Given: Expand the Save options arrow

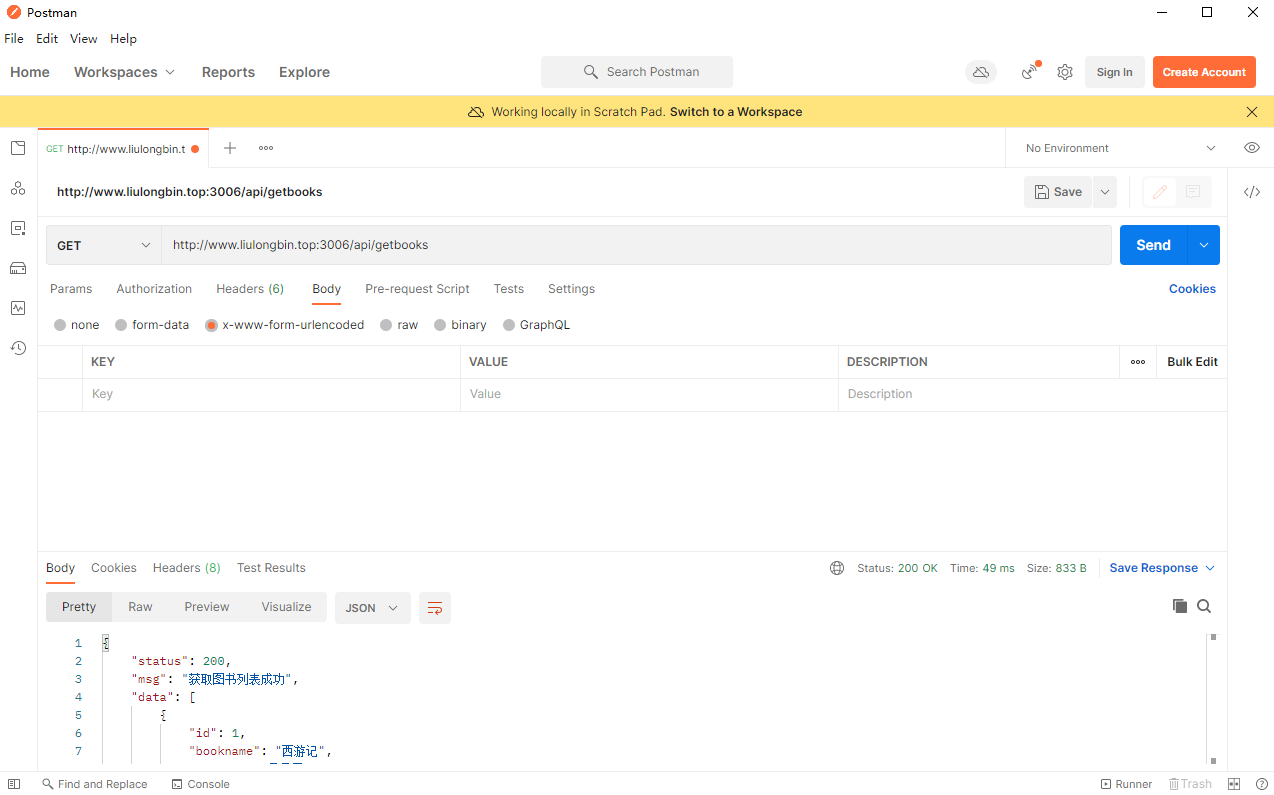Looking at the screenshot, I should point(1105,192).
